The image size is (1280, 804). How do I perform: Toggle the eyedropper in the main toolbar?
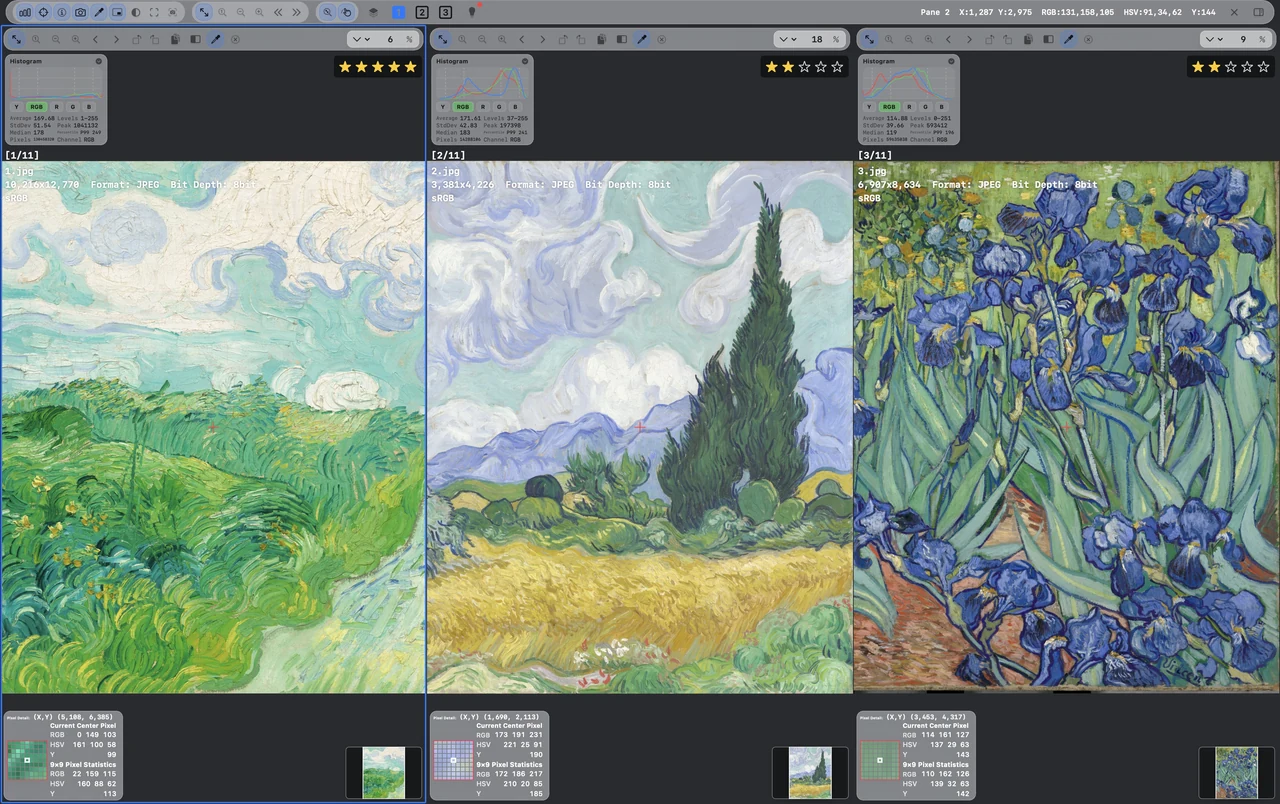click(x=99, y=12)
